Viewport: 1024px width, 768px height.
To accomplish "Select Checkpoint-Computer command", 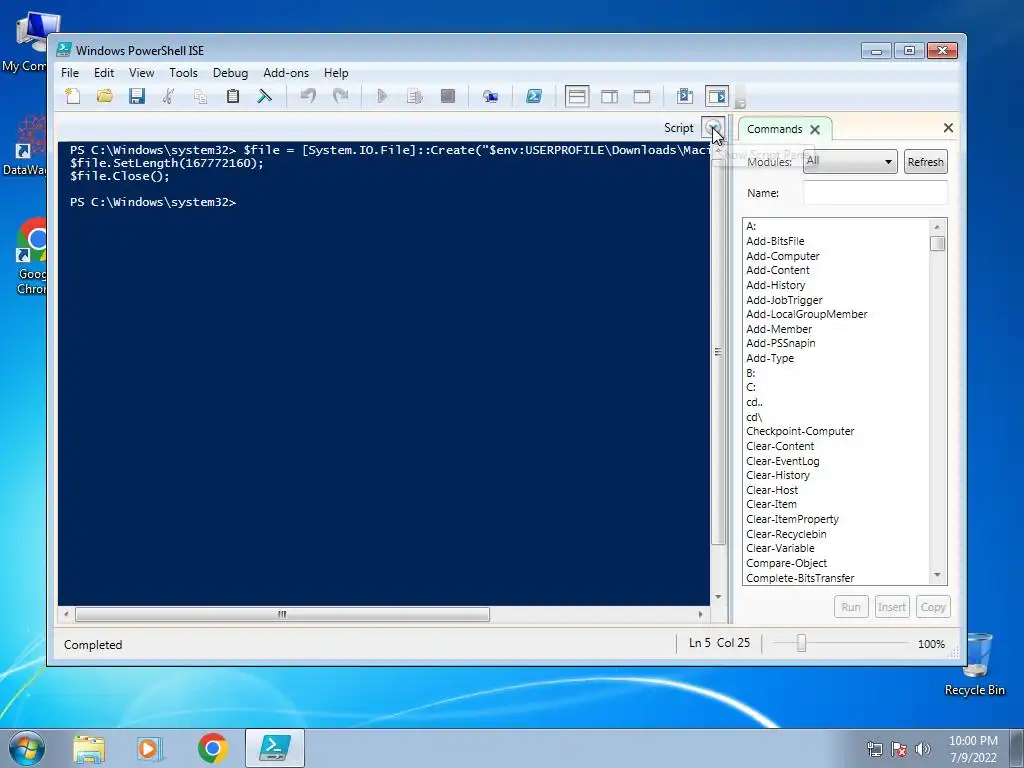I will [x=800, y=431].
